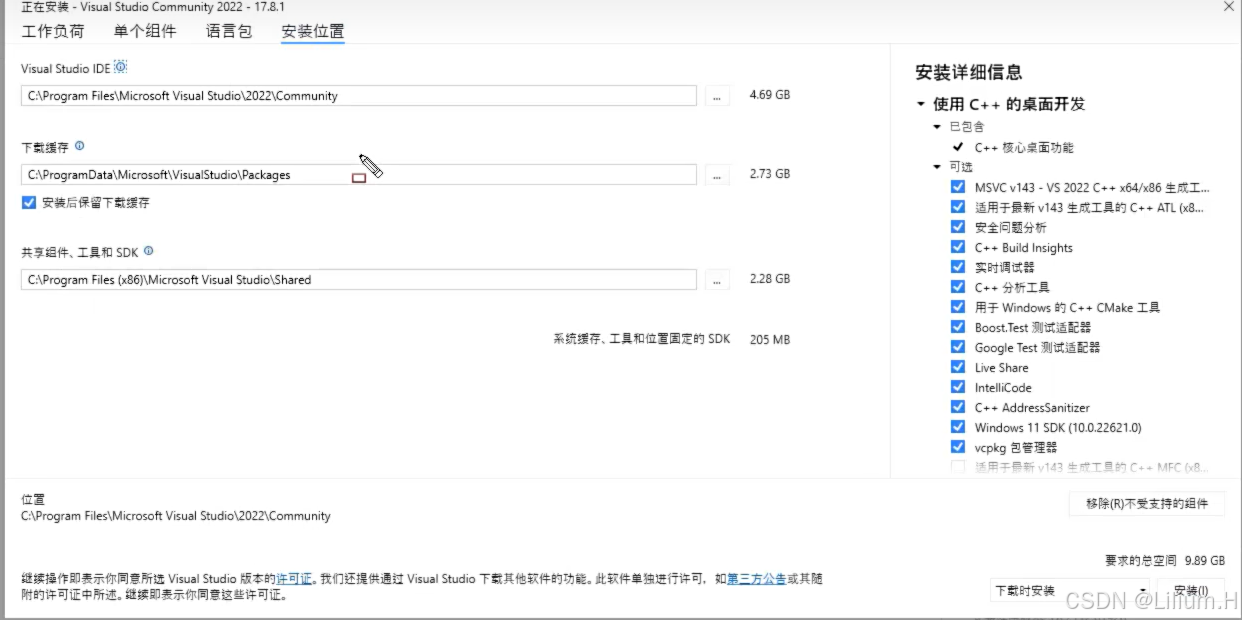Click info icon next to 下载缓存
The height and width of the screenshot is (620, 1242).
(x=80, y=146)
